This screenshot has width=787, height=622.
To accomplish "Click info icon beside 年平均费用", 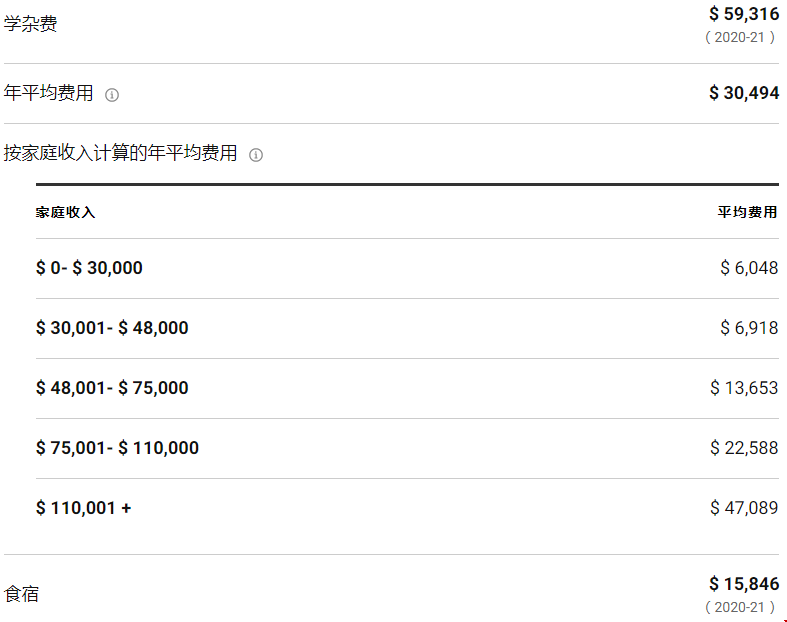I will [x=112, y=94].
